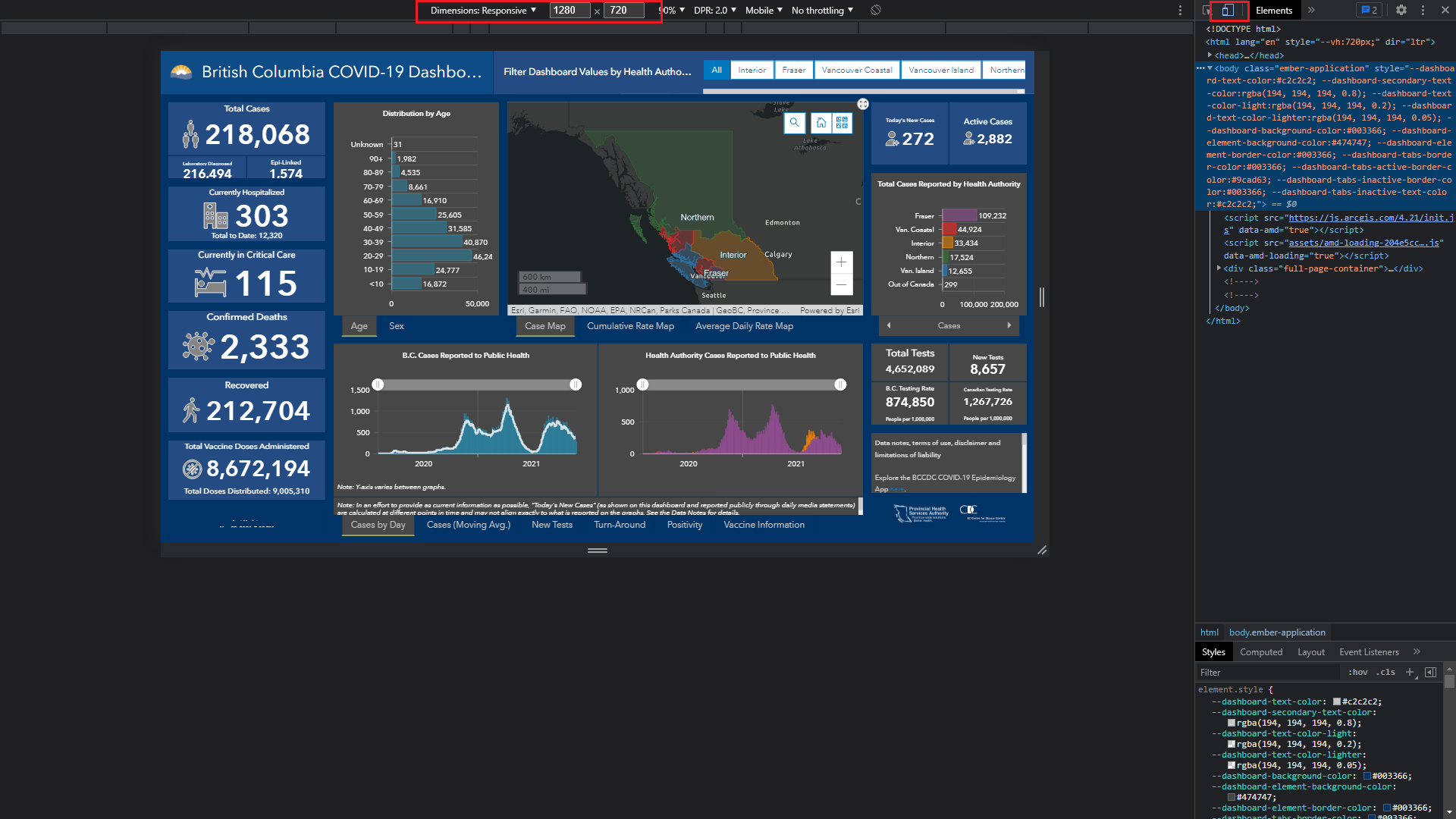Select the Fraser health authority filter
1456x819 pixels.
pyautogui.click(x=794, y=70)
